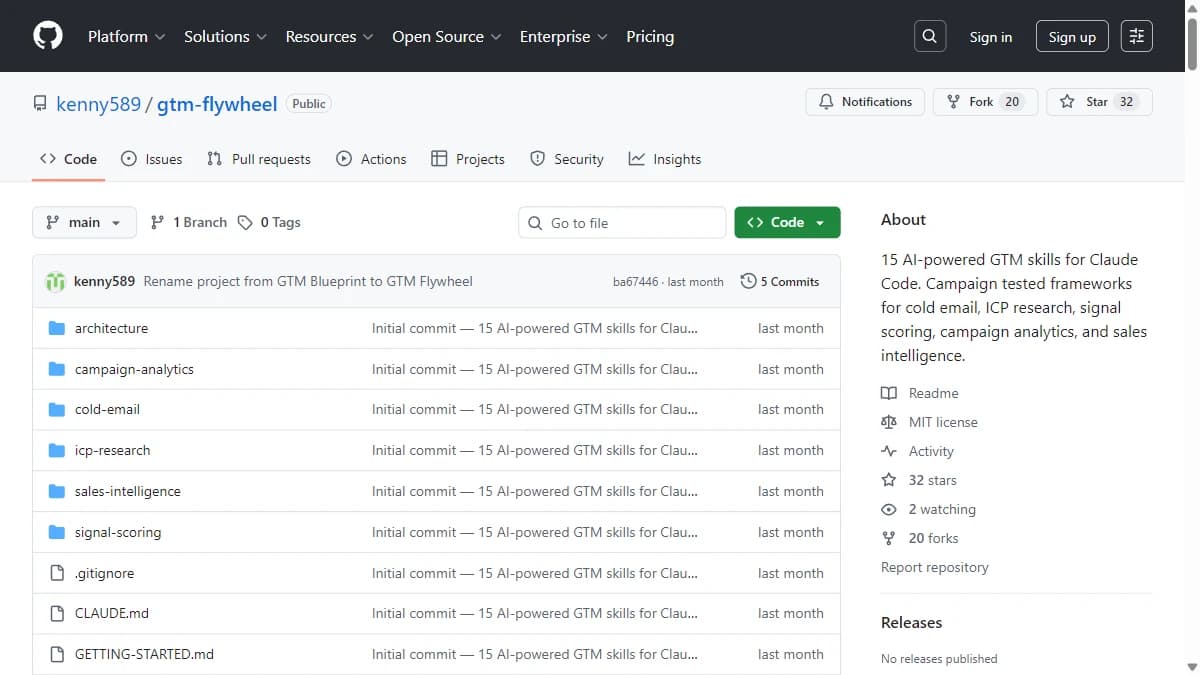Switch to the Insights tab
Image resolution: width=1200 pixels, height=675 pixels.
point(664,159)
